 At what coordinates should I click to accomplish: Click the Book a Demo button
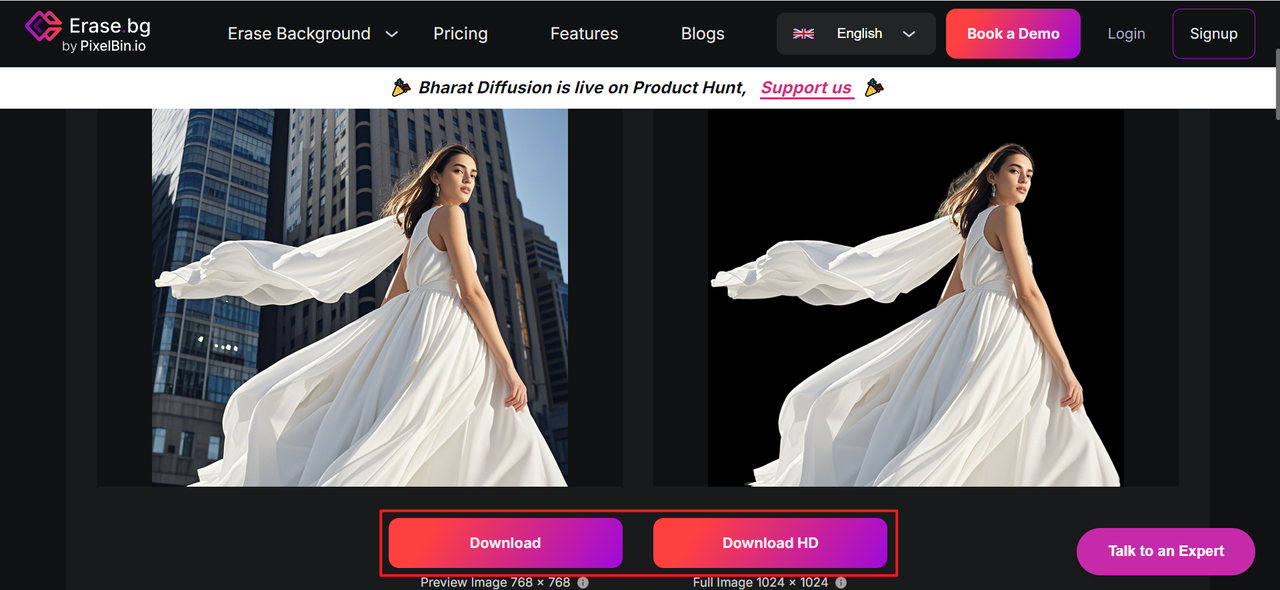(1013, 34)
